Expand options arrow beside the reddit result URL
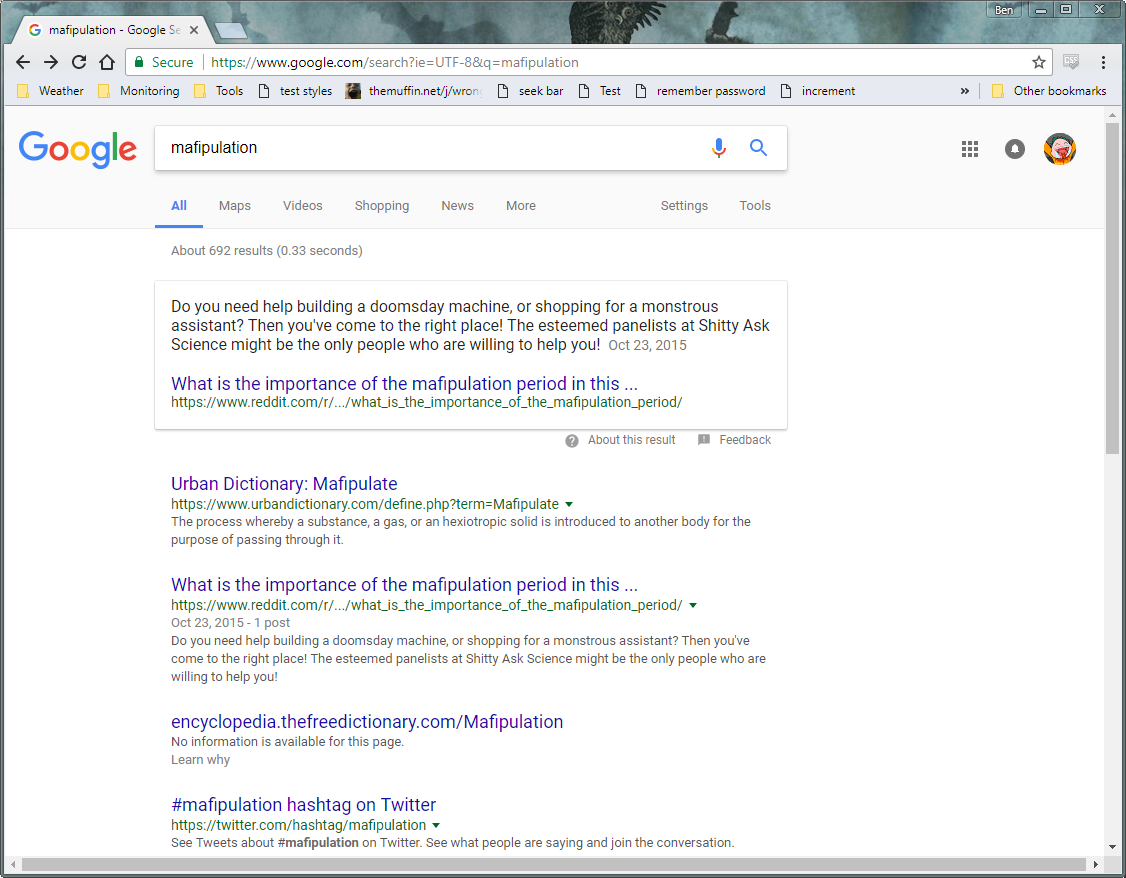 [x=693, y=605]
